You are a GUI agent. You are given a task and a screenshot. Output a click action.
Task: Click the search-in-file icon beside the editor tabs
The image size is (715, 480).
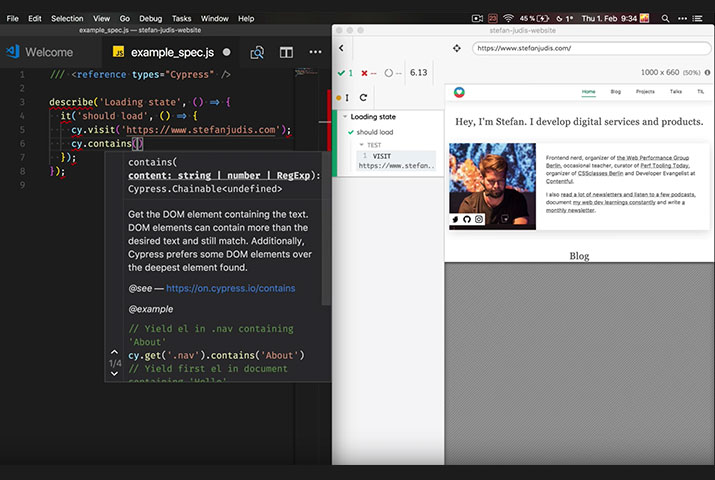click(x=257, y=52)
